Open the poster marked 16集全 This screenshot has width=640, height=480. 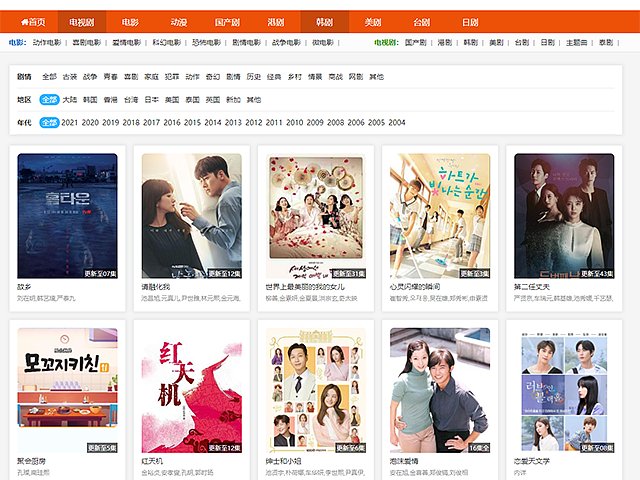(440, 391)
